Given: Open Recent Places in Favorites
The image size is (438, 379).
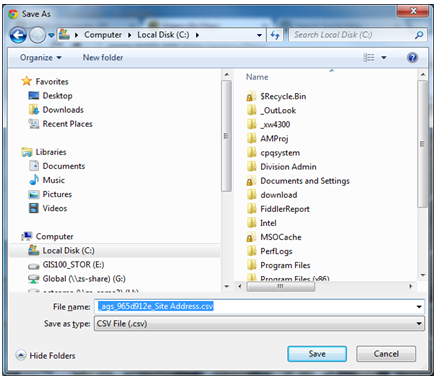Looking at the screenshot, I should point(67,124).
